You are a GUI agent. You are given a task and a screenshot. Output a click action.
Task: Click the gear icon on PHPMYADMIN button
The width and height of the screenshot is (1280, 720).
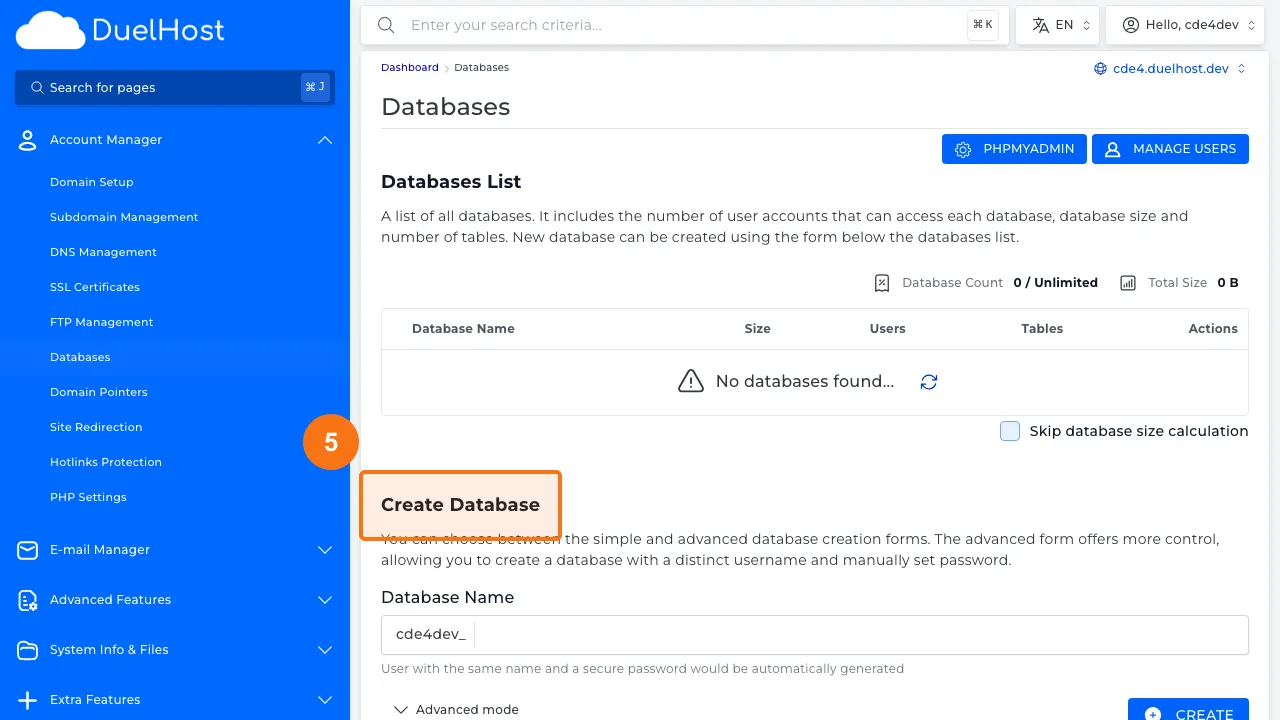click(x=963, y=148)
